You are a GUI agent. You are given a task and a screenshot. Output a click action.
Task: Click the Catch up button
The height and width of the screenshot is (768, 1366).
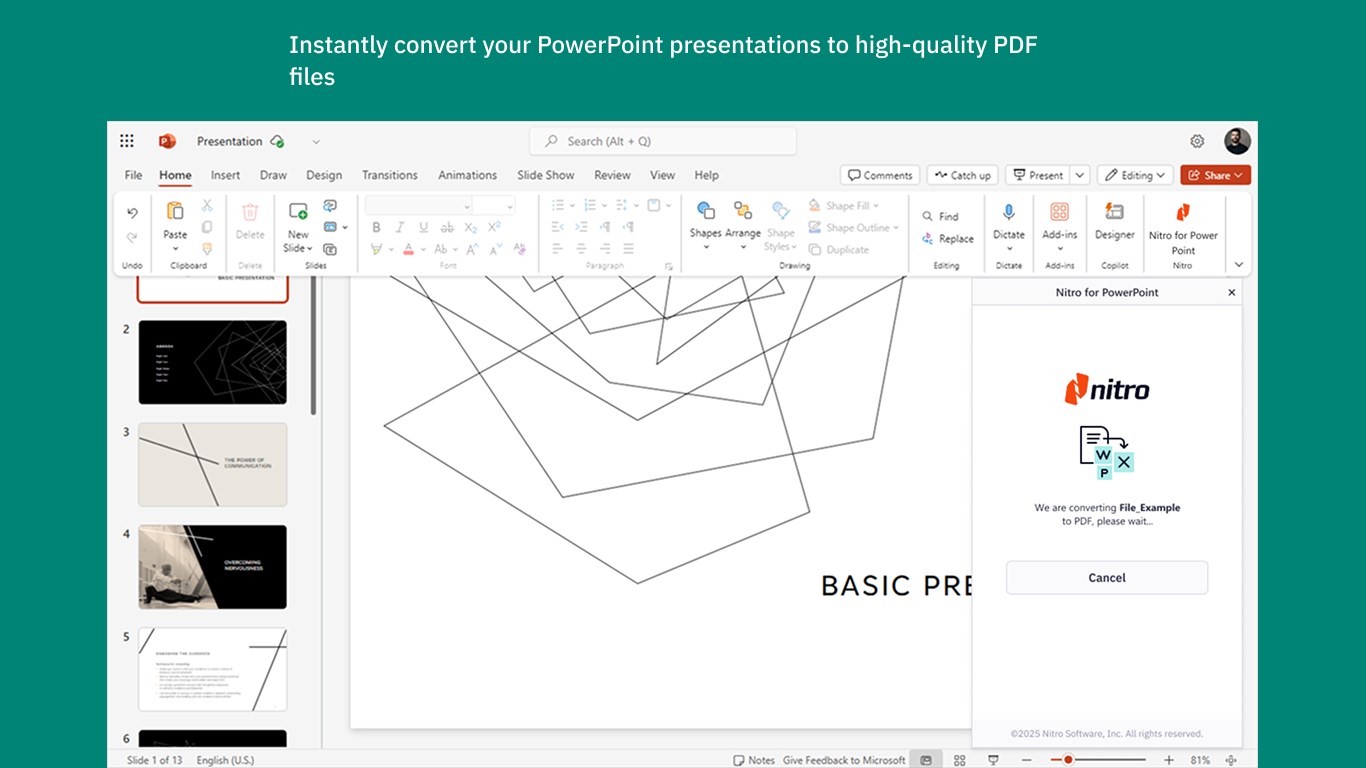click(x=962, y=175)
